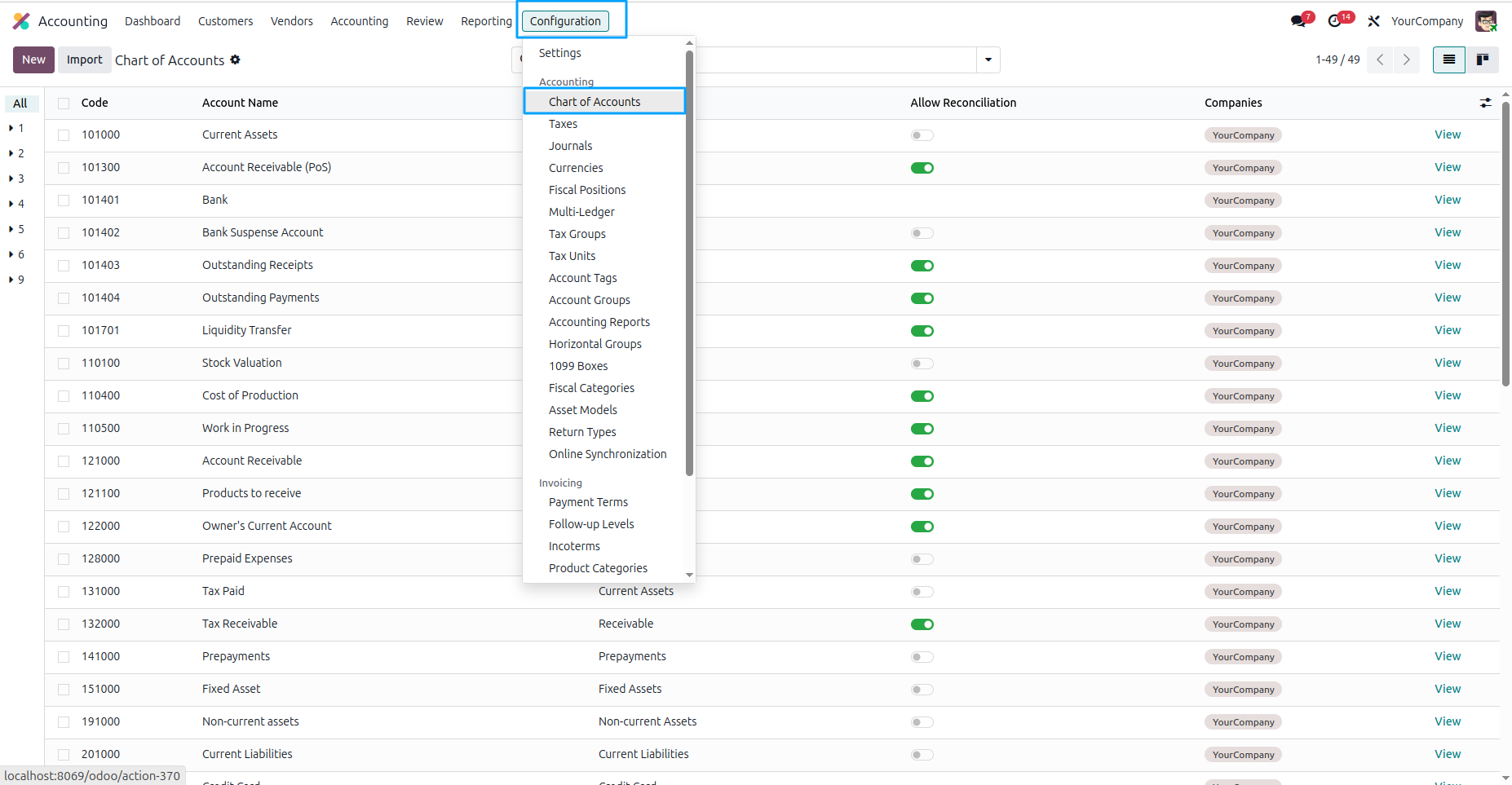Viewport: 1512px width, 785px height.
Task: Go to next page arrow
Action: click(1407, 60)
